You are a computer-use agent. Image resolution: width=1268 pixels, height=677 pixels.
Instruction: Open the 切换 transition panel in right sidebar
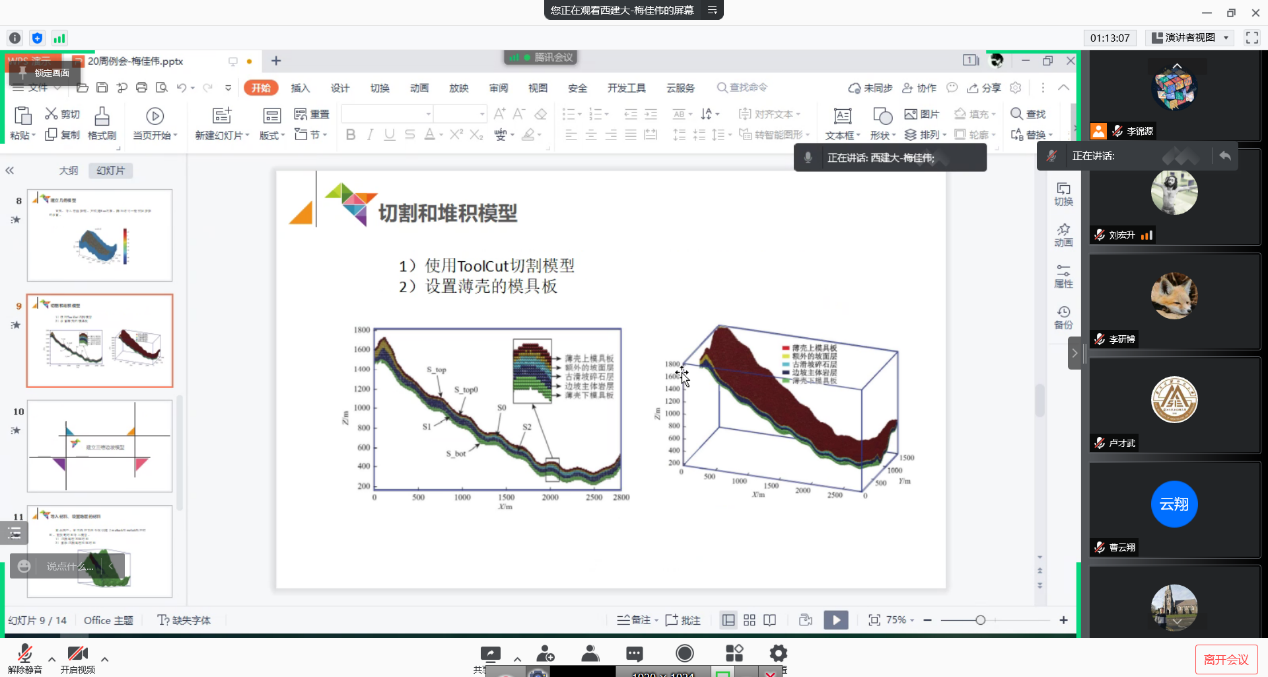[1063, 194]
